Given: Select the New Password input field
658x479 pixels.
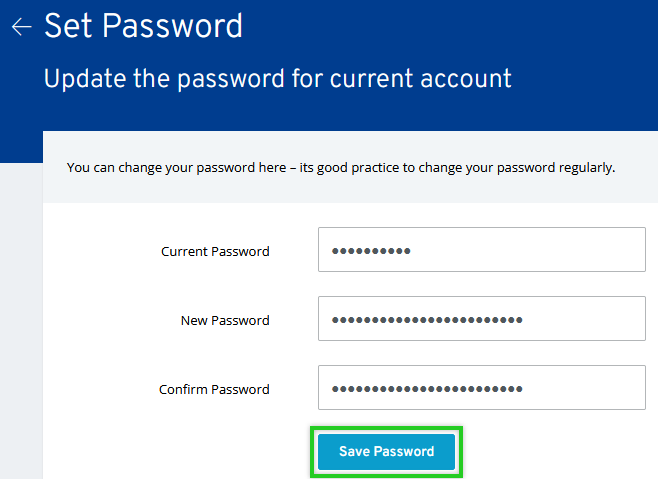Looking at the screenshot, I should (x=481, y=319).
